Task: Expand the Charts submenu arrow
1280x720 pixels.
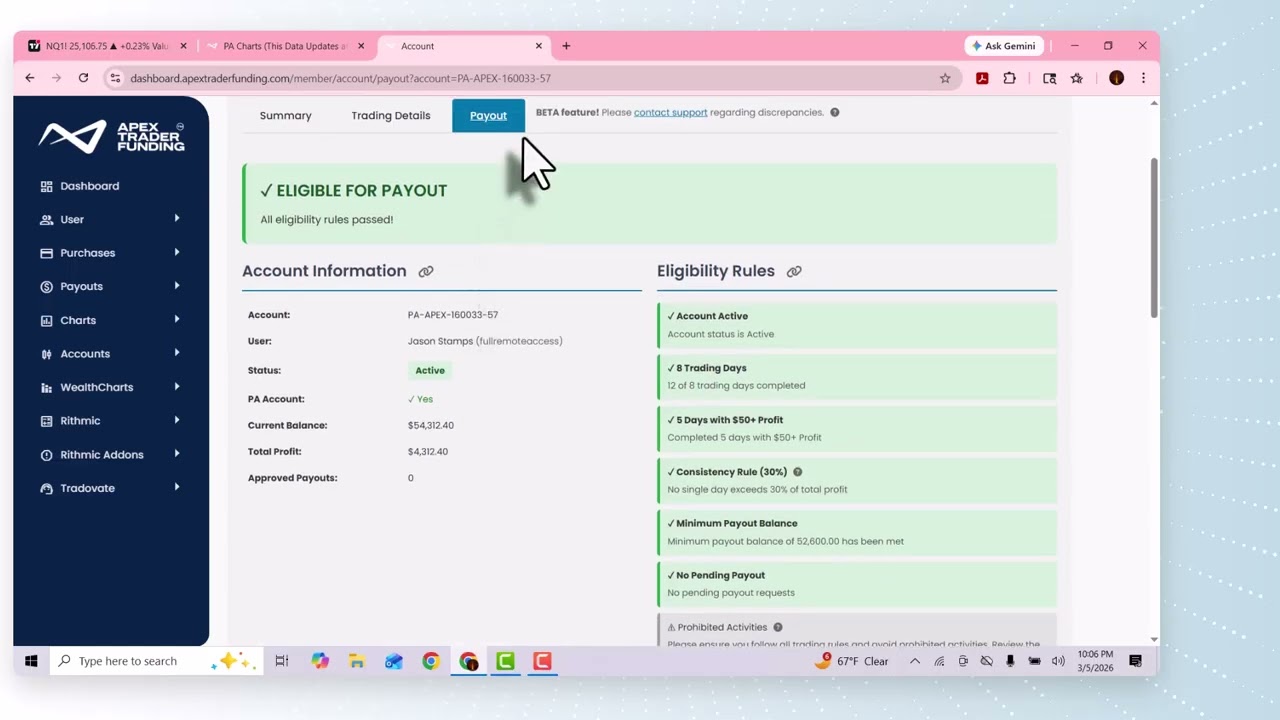Action: (177, 319)
